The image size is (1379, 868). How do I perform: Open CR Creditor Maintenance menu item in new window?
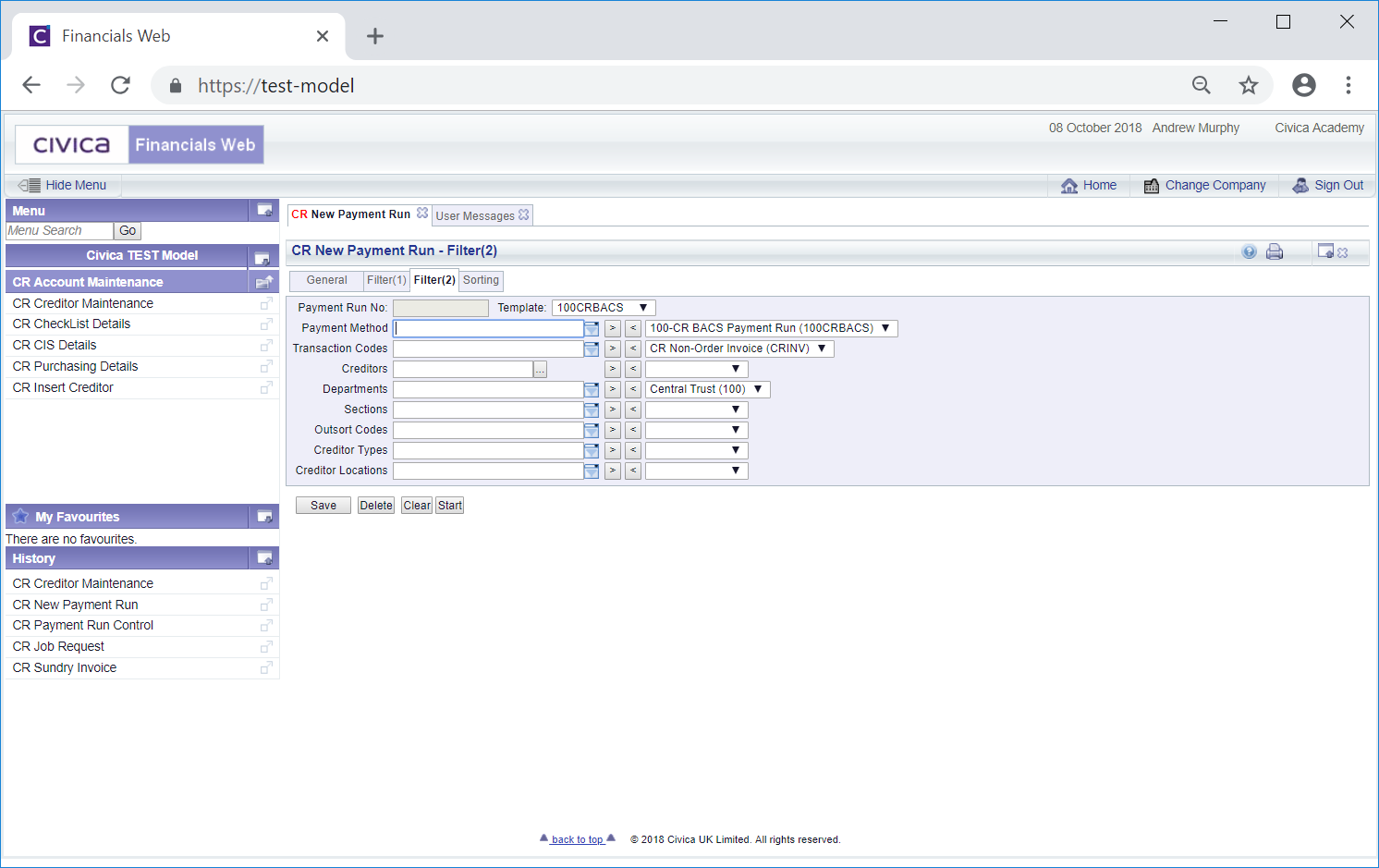266,303
